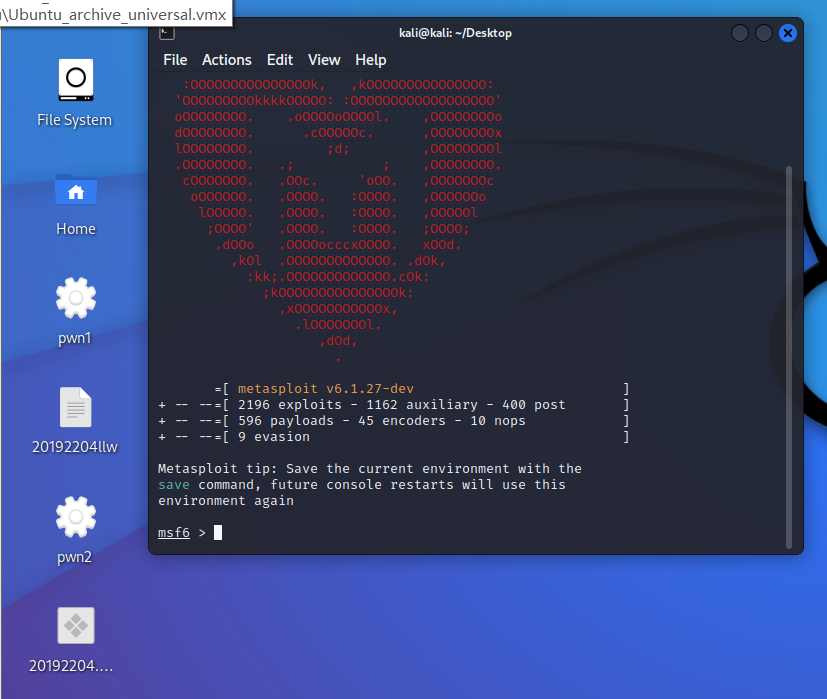Image resolution: width=827 pixels, height=699 pixels.
Task: Maximize the kali terminal window
Action: 764,33
